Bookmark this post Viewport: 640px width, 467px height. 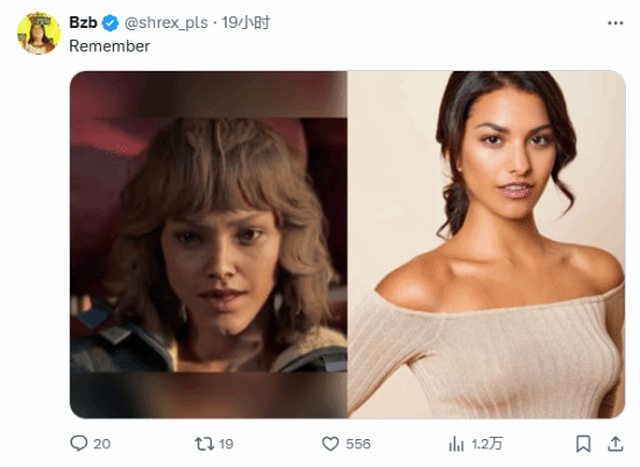[x=583, y=443]
